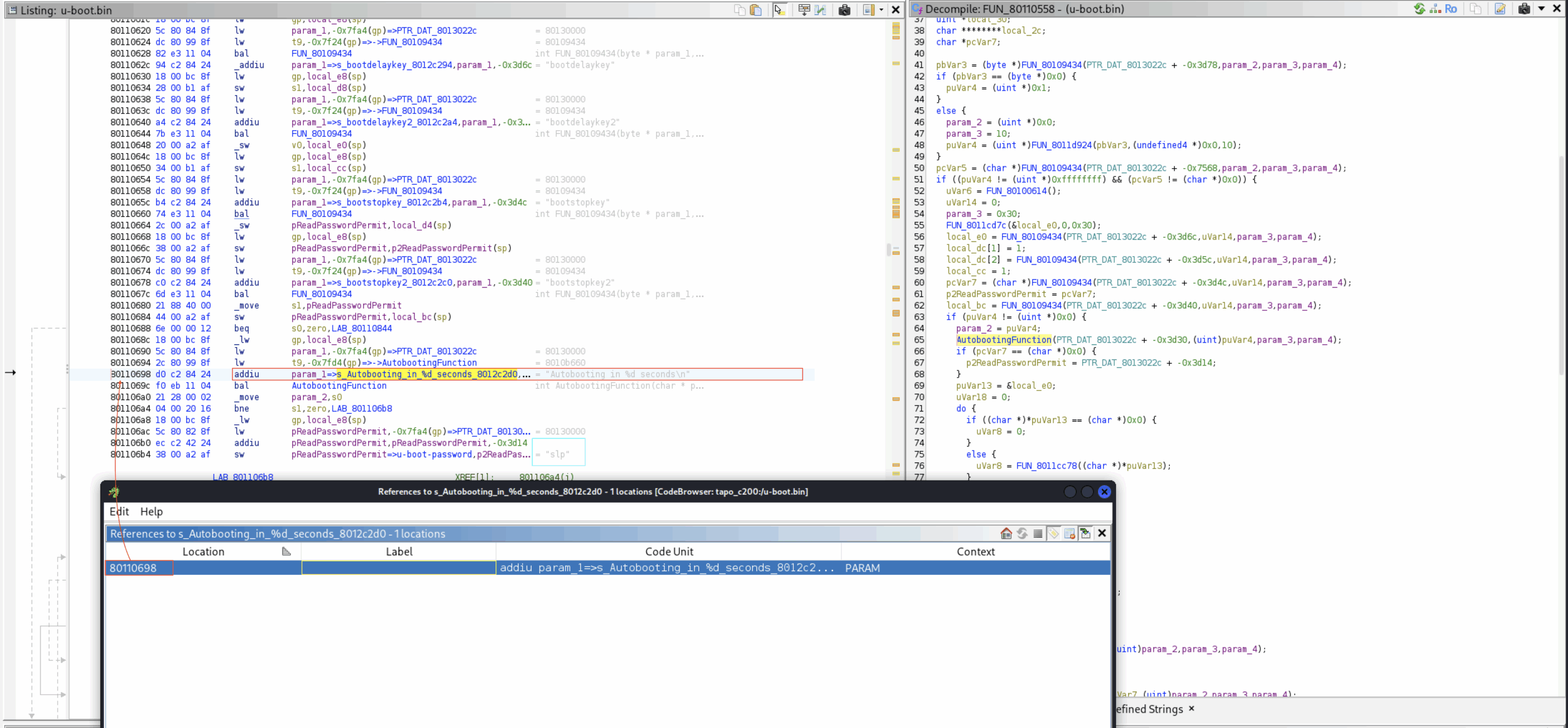Click the select-all-rows lines icon in References

tap(1038, 533)
